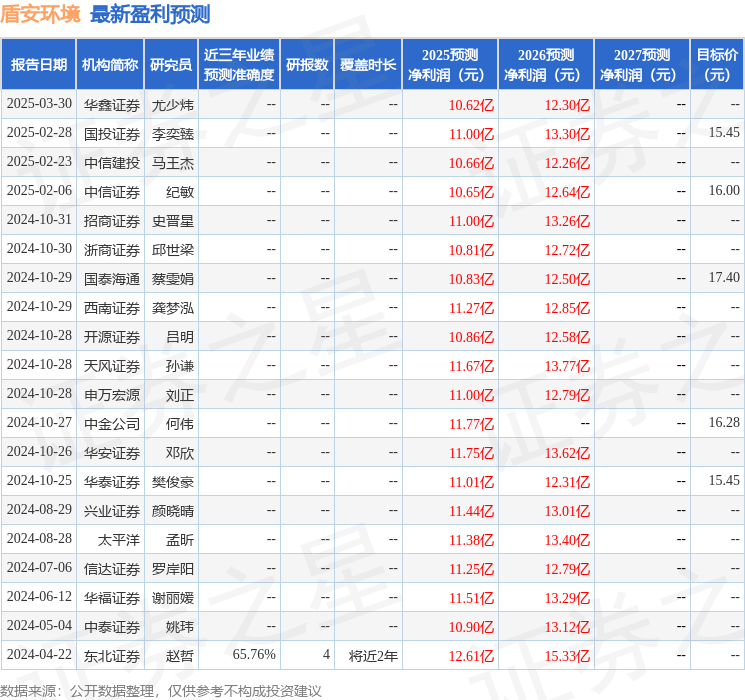Open the 华鑫证券 institution cell
The width and height of the screenshot is (745, 700).
(x=111, y=104)
